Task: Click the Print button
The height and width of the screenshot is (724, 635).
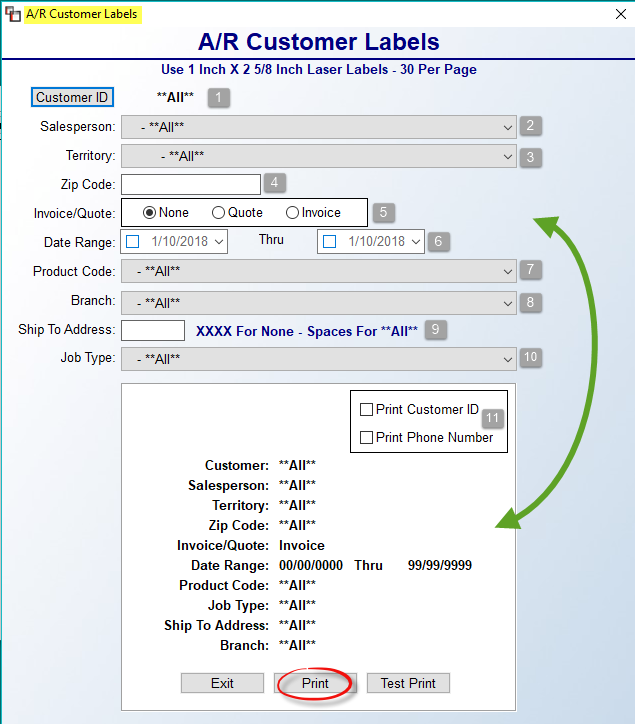Action: 315,683
